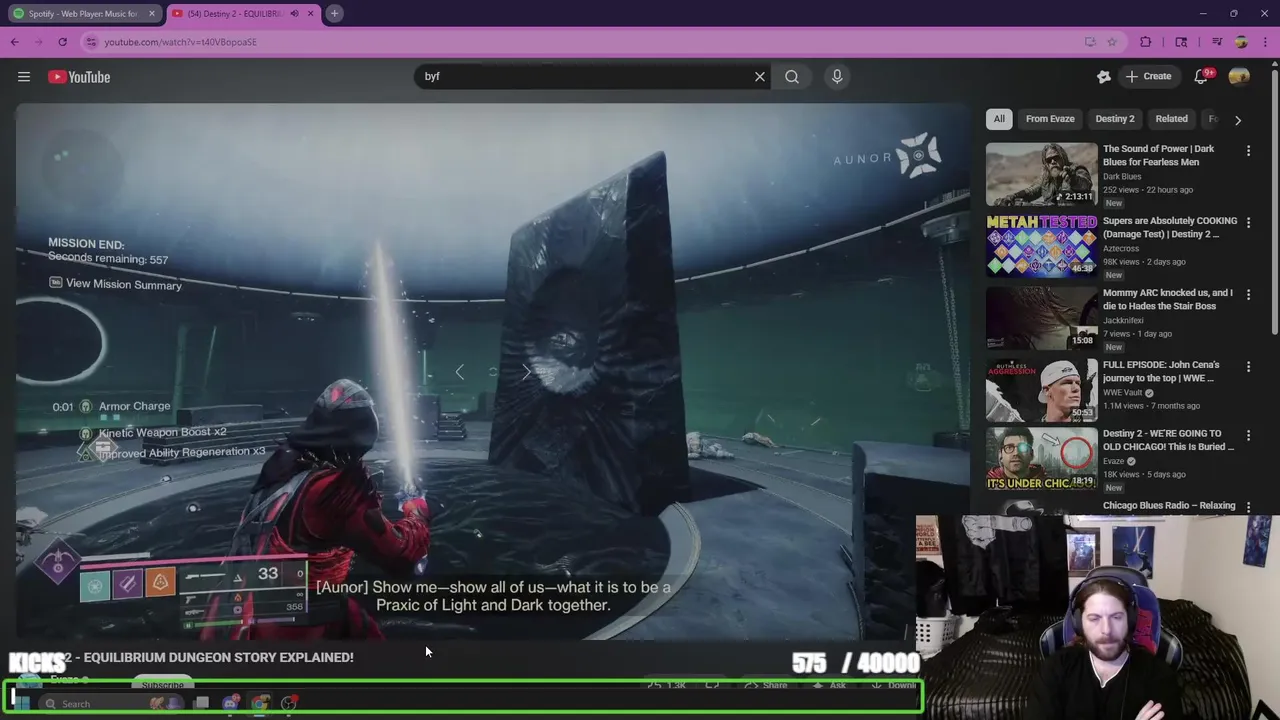
Task: Open The Sound of Power video title
Action: coord(1158,155)
